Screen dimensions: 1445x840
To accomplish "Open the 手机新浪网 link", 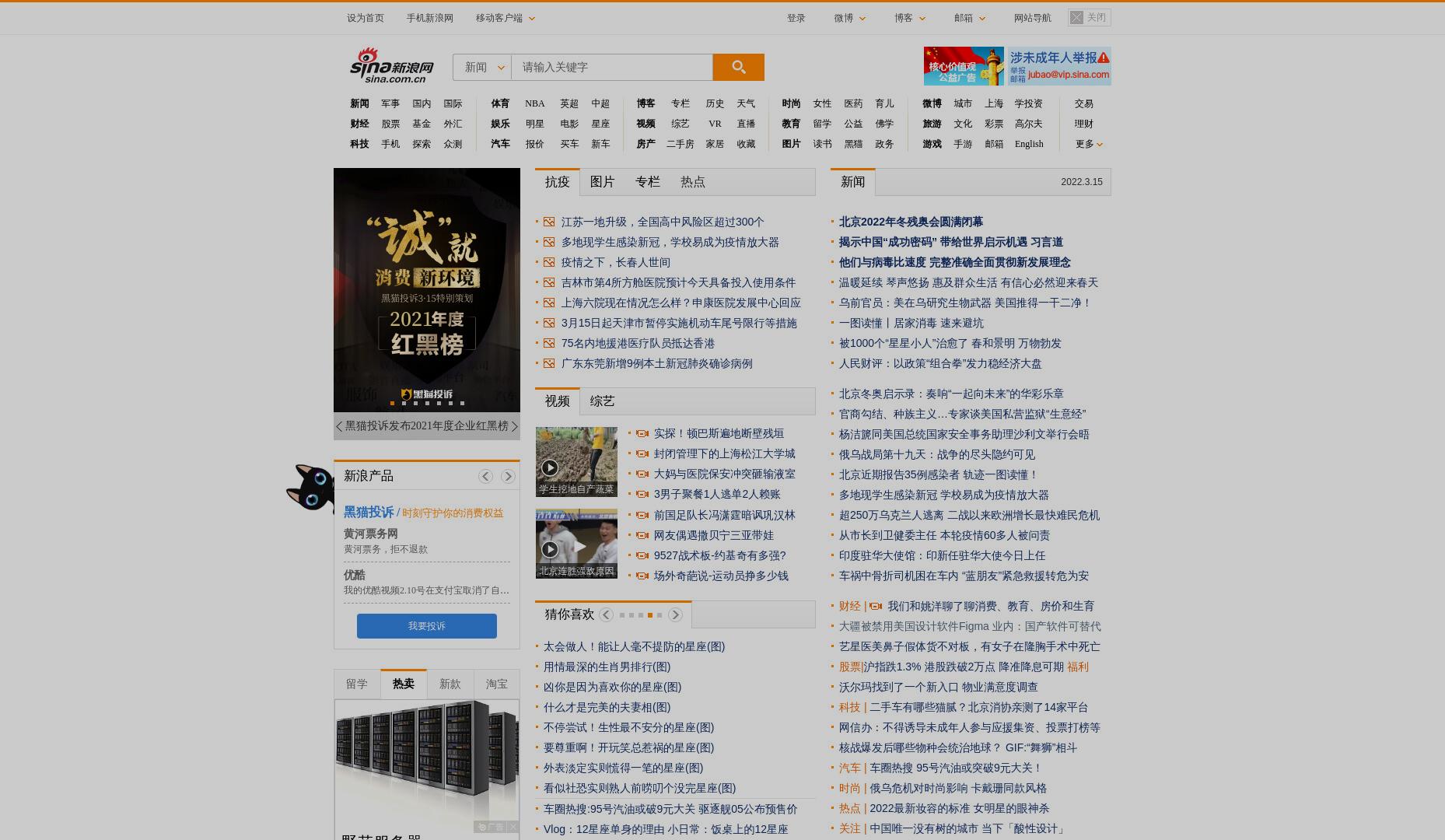I will point(429,18).
